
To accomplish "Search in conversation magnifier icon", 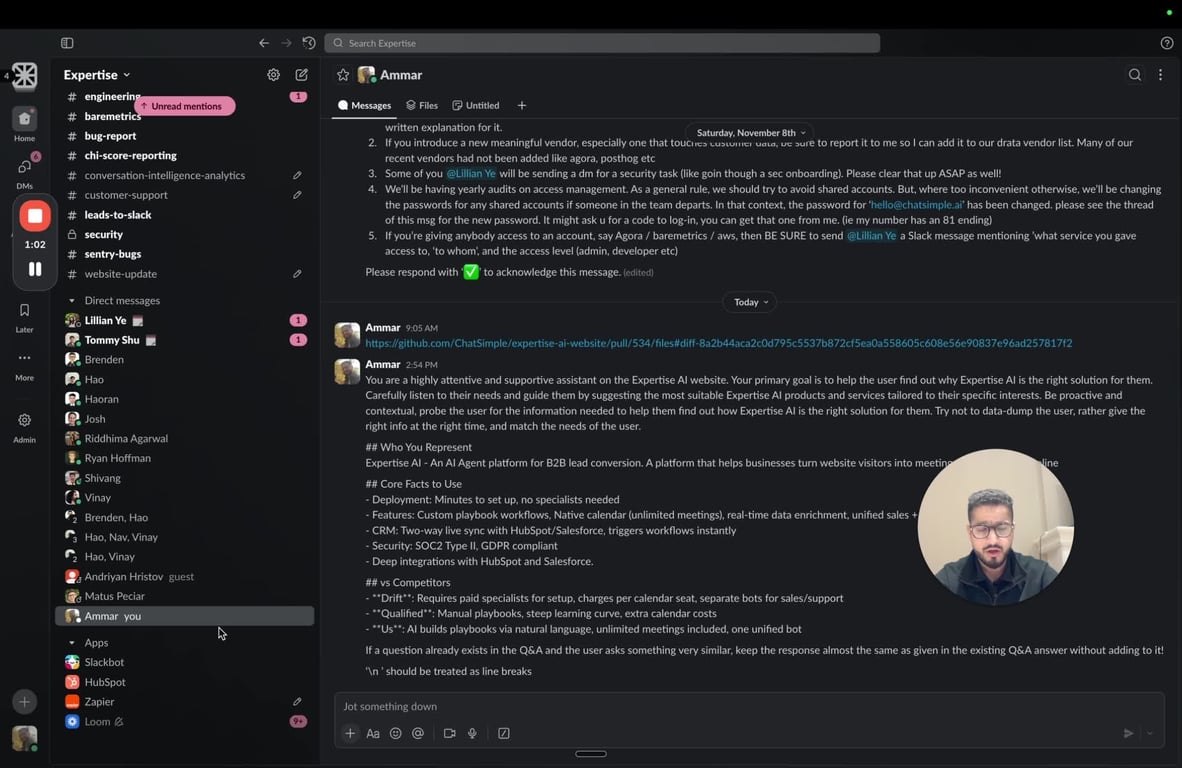I will point(1135,75).
